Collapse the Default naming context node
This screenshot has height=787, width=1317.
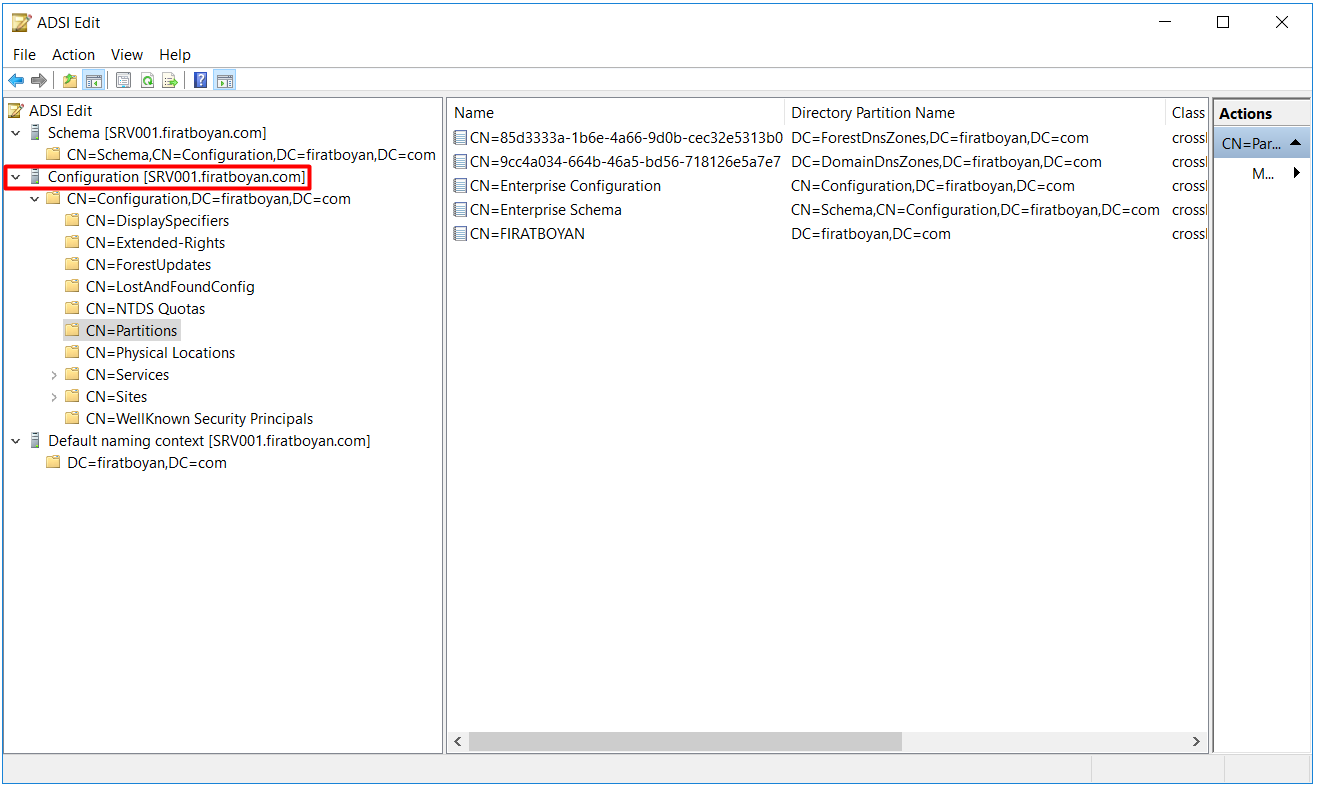click(x=16, y=441)
